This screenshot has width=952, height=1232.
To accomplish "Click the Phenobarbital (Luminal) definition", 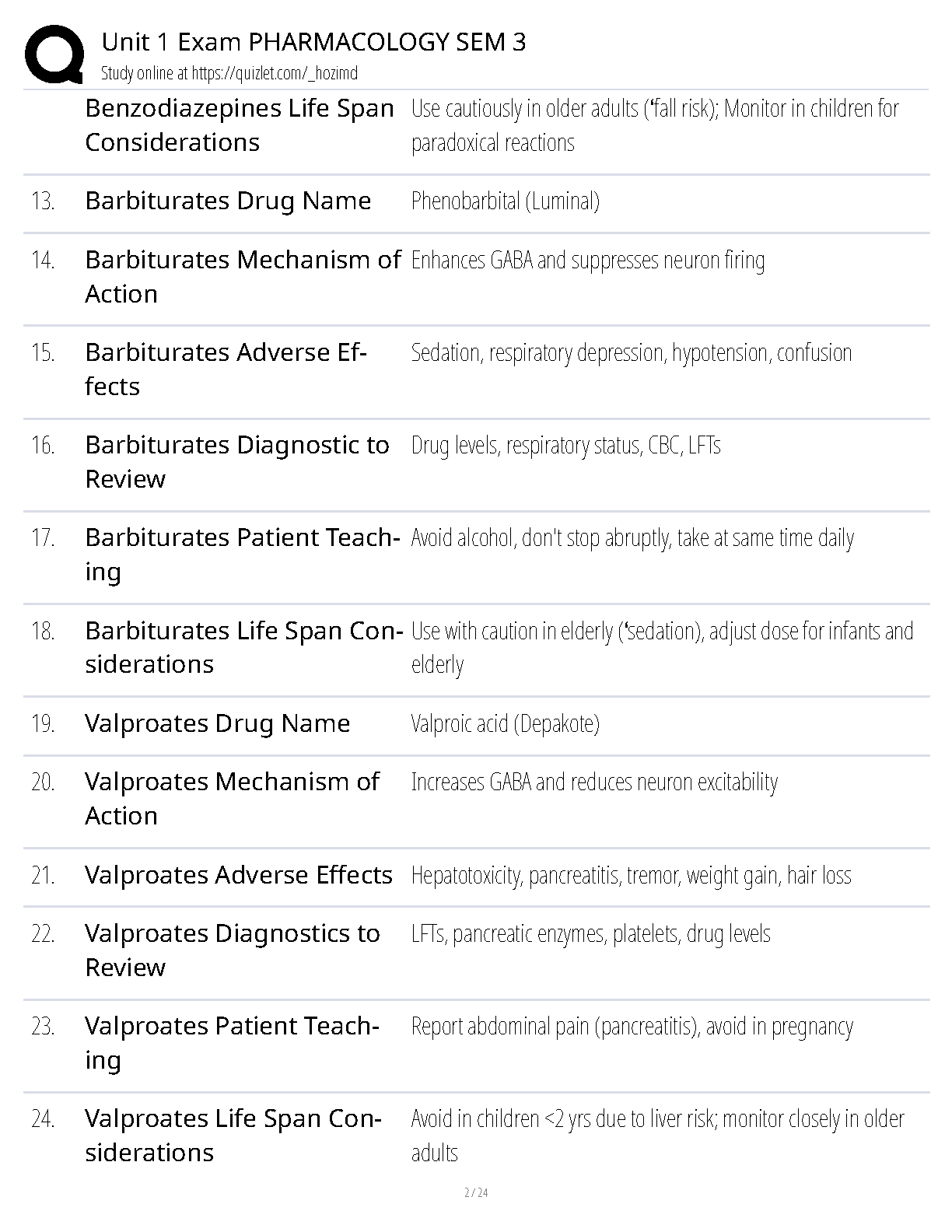I will (505, 201).
